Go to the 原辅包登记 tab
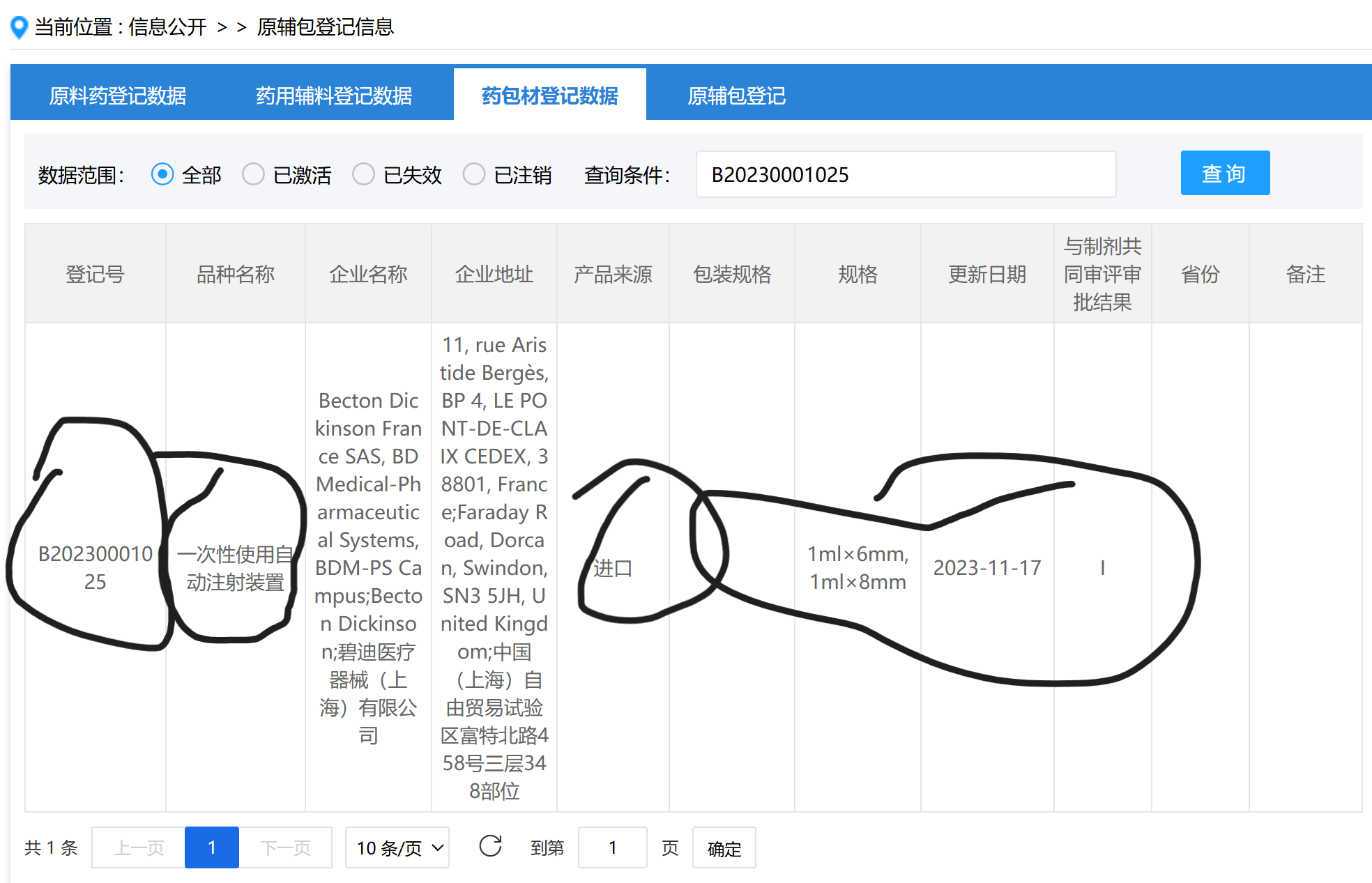Viewport: 1372px width, 883px height. [736, 95]
